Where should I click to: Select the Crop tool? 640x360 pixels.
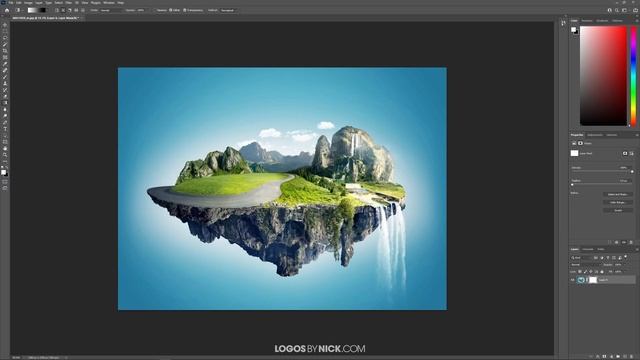pos(5,51)
